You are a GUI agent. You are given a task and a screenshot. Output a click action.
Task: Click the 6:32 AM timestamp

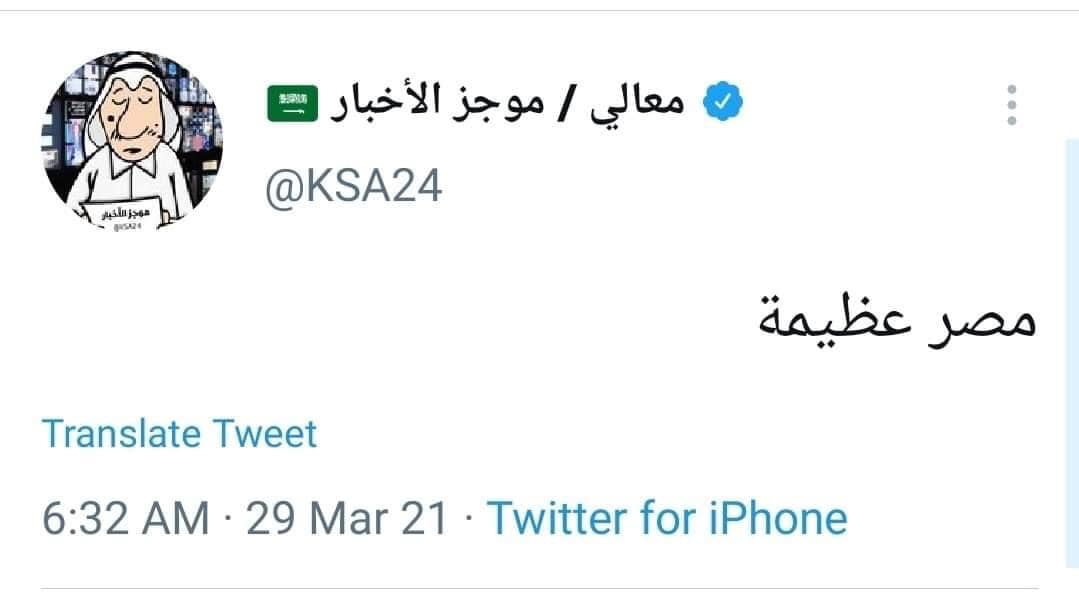[125, 518]
